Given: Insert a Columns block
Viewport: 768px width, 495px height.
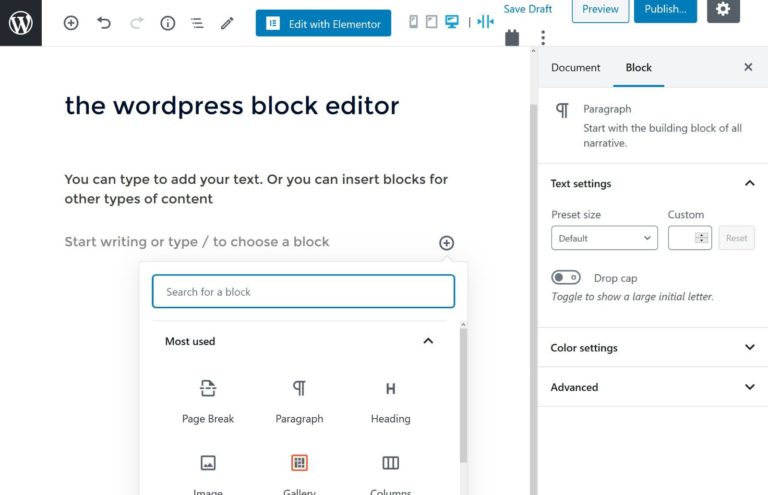Looking at the screenshot, I should [x=390, y=474].
